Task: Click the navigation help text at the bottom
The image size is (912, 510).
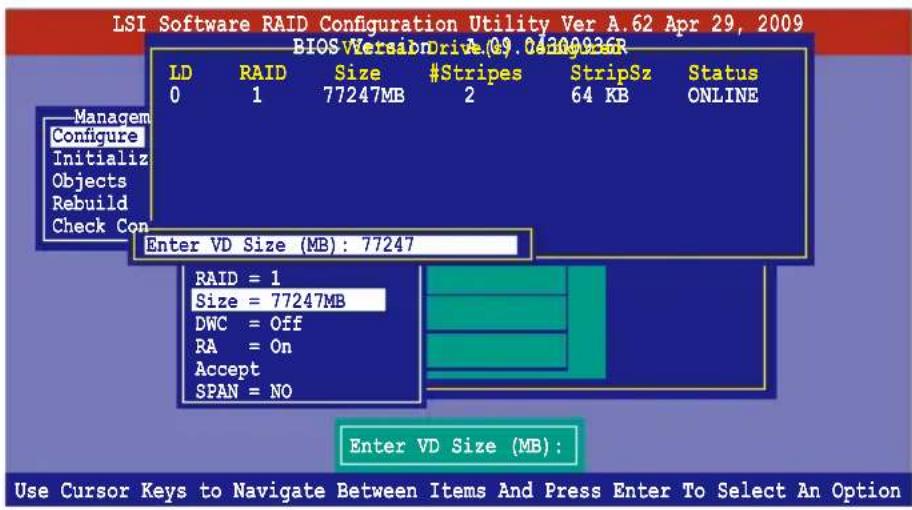Action: click(457, 491)
